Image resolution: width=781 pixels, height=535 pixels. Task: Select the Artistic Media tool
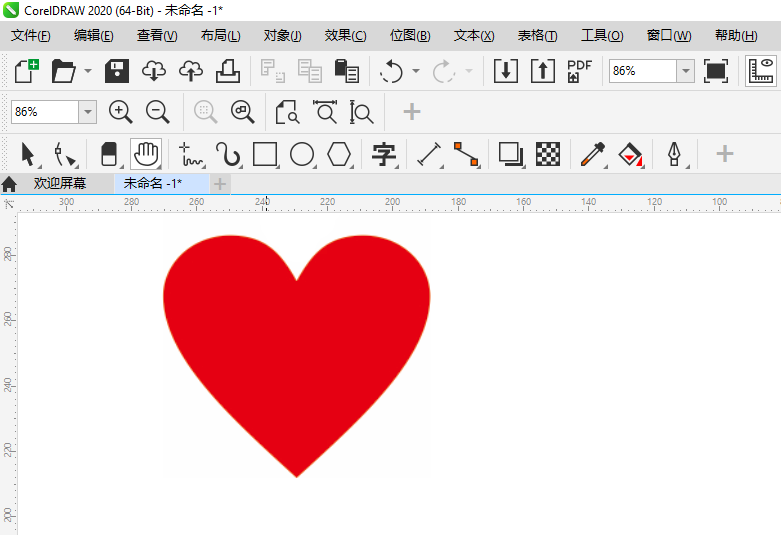click(x=228, y=154)
